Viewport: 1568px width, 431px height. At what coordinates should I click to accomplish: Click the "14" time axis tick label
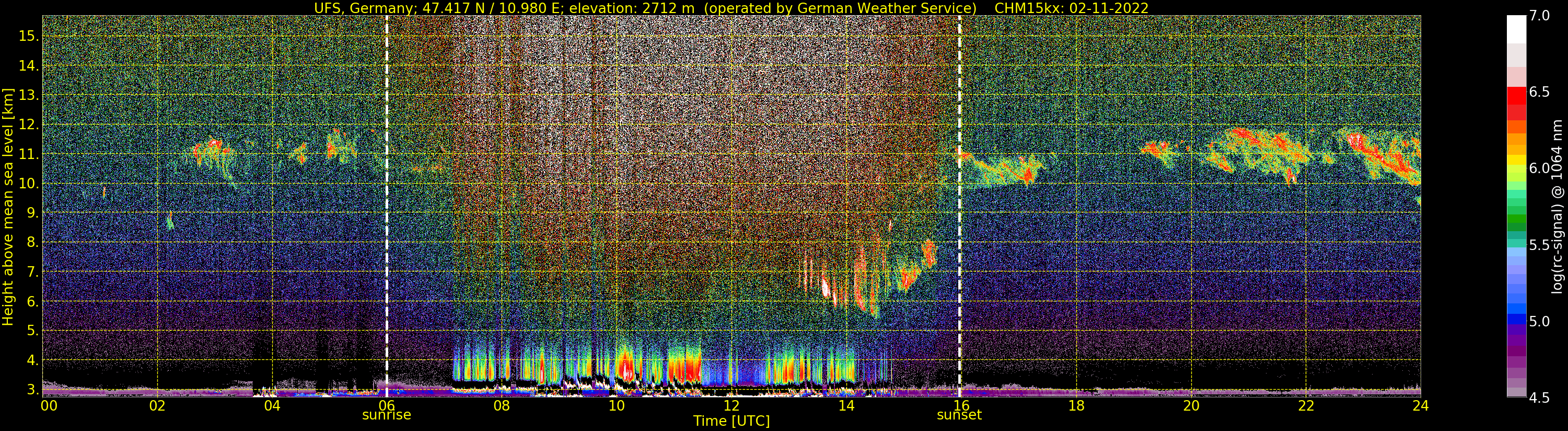846,405
